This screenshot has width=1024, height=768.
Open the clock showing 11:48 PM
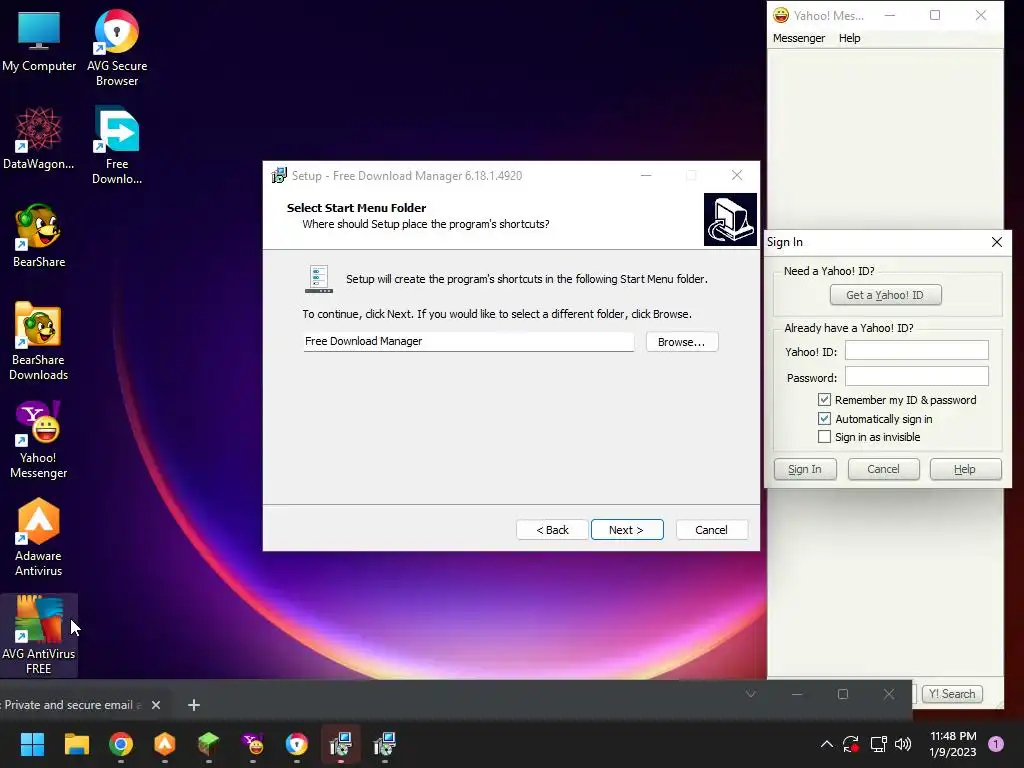tap(953, 736)
